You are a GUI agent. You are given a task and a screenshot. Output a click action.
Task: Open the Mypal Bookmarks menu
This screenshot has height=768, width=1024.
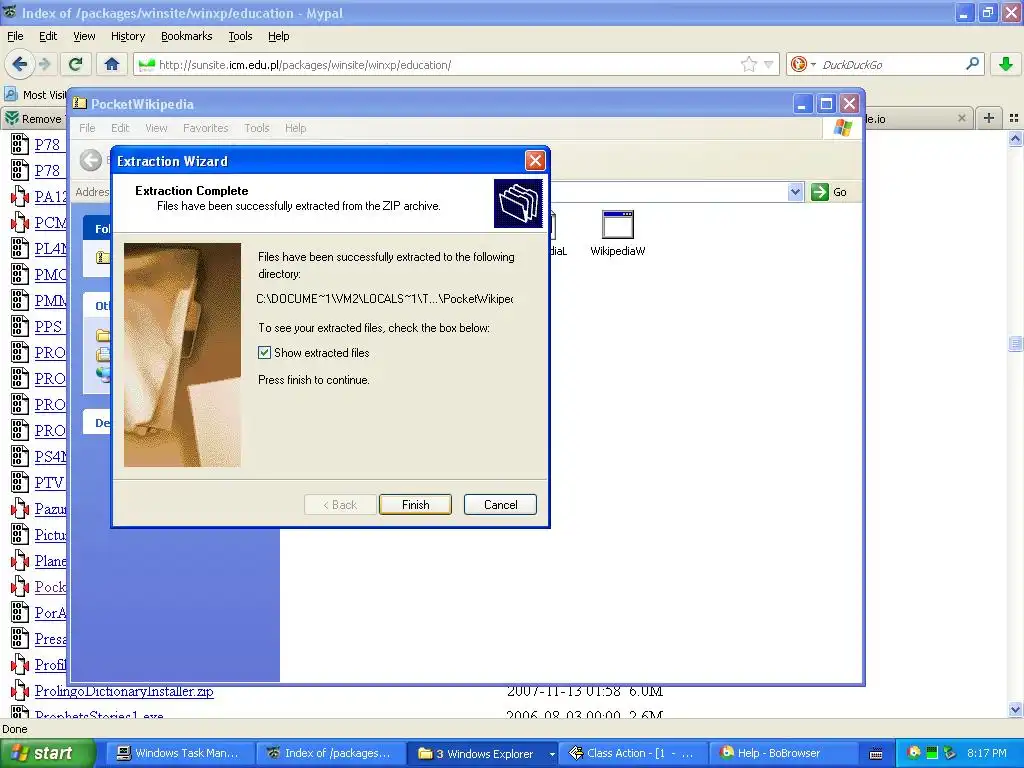[186, 36]
